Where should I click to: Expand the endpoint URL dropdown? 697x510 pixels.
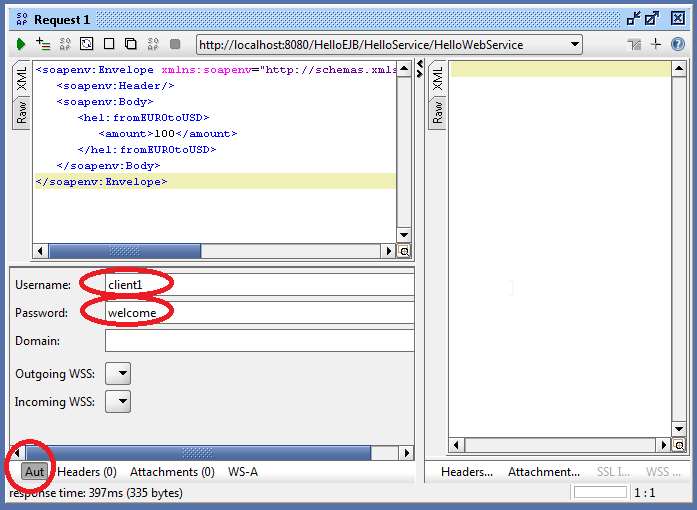click(574, 44)
